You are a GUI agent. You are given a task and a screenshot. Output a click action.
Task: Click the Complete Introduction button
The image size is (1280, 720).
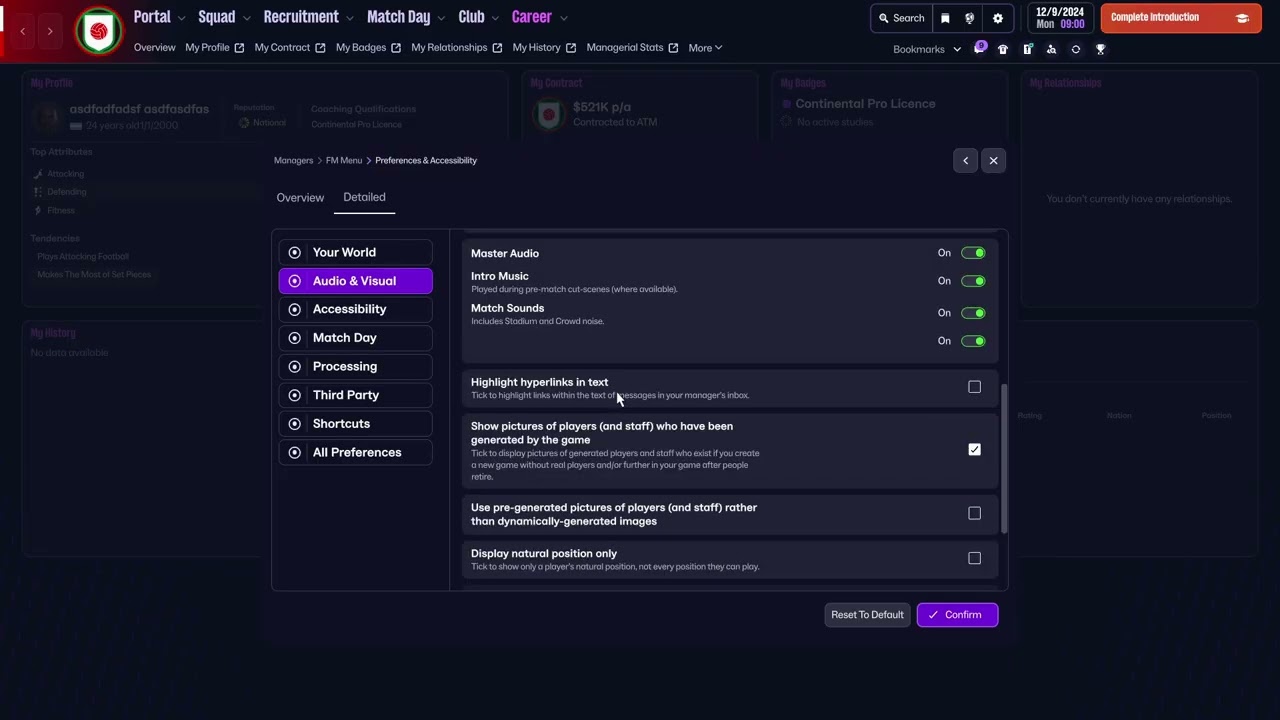1180,18
